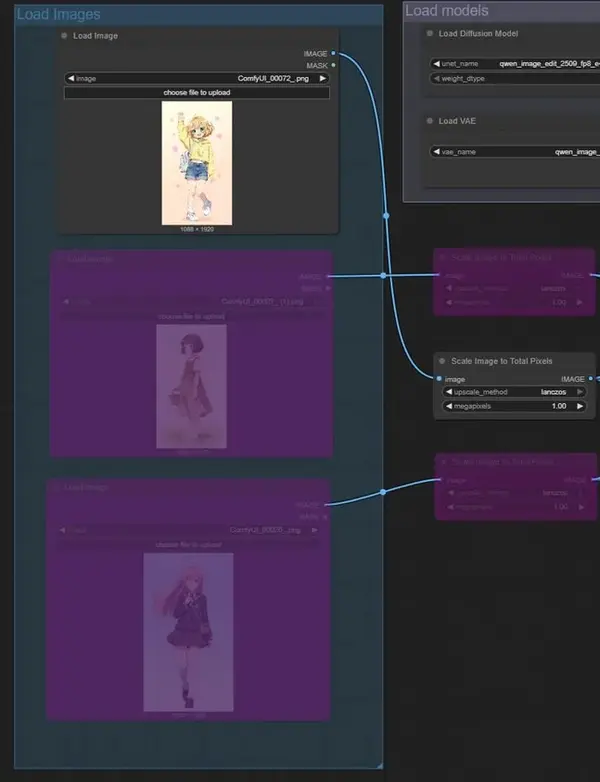Decrease megapixels with the left arrow in the gray Scale node
Viewport: 600px width, 782px height.
tap(448, 406)
